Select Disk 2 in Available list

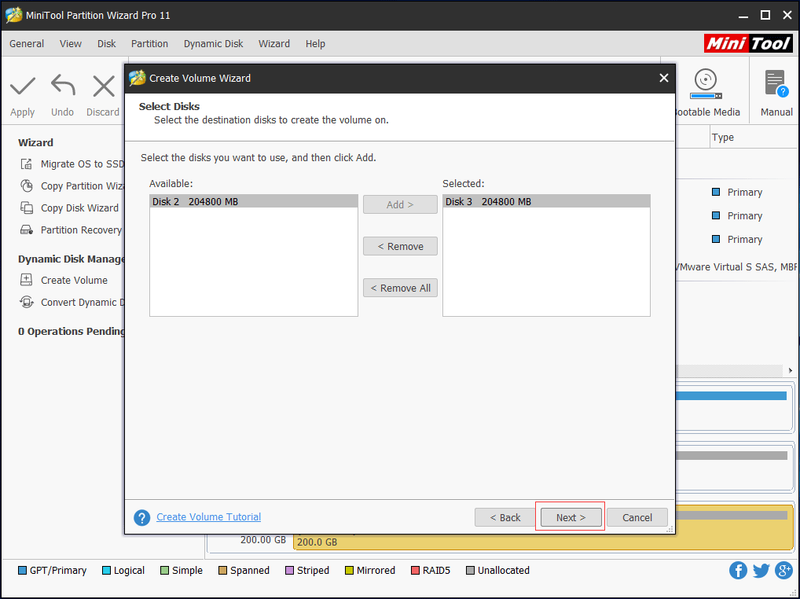(x=254, y=202)
